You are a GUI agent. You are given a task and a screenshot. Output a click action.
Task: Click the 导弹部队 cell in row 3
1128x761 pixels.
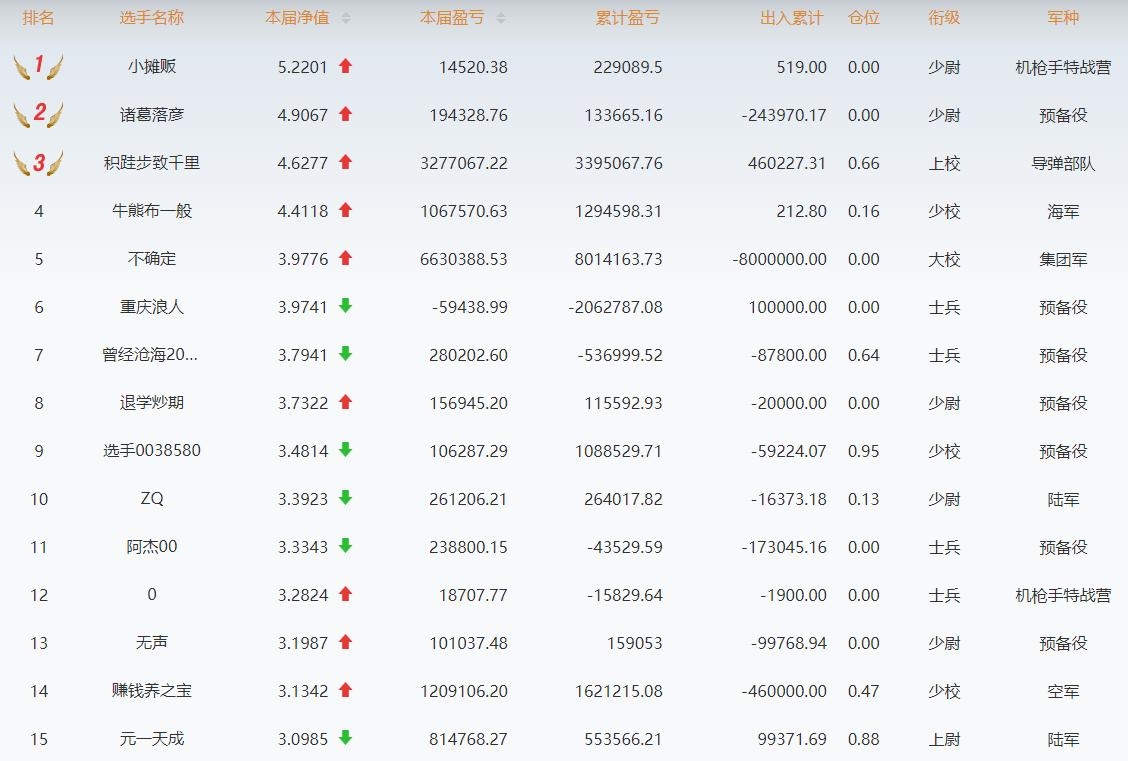pos(1062,163)
